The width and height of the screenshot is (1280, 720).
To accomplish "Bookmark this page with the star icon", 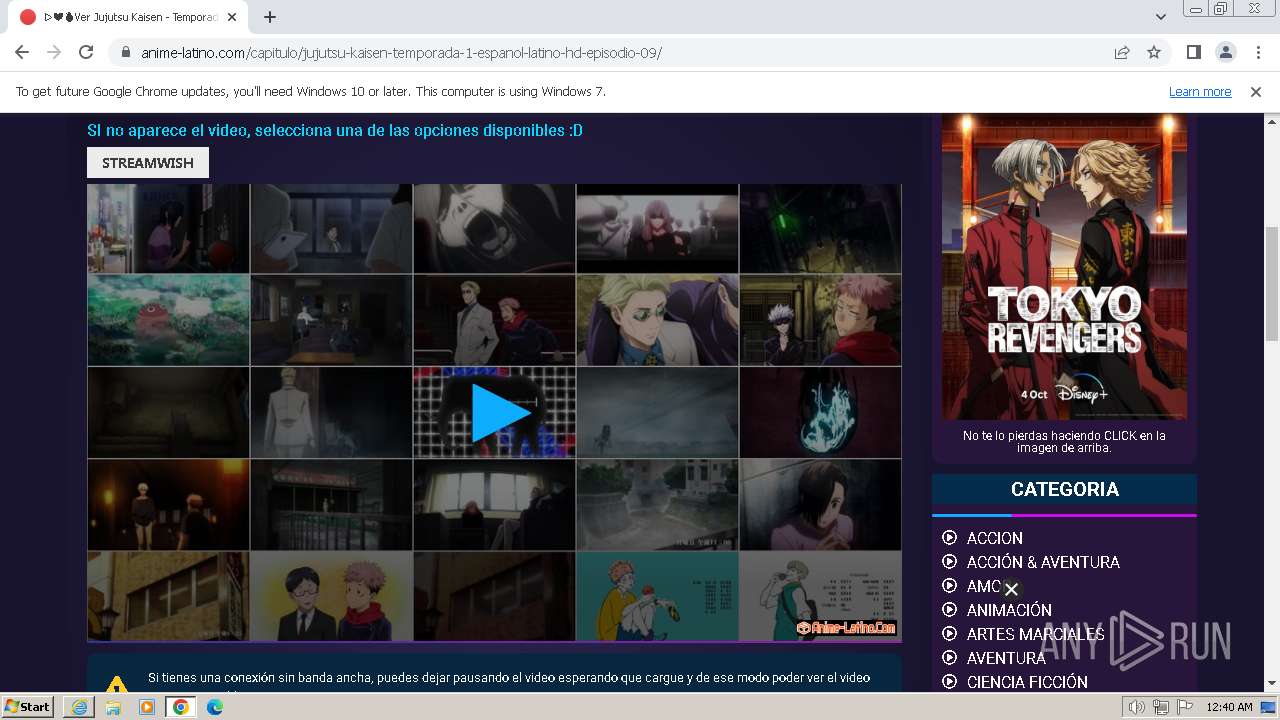I will (x=1154, y=52).
